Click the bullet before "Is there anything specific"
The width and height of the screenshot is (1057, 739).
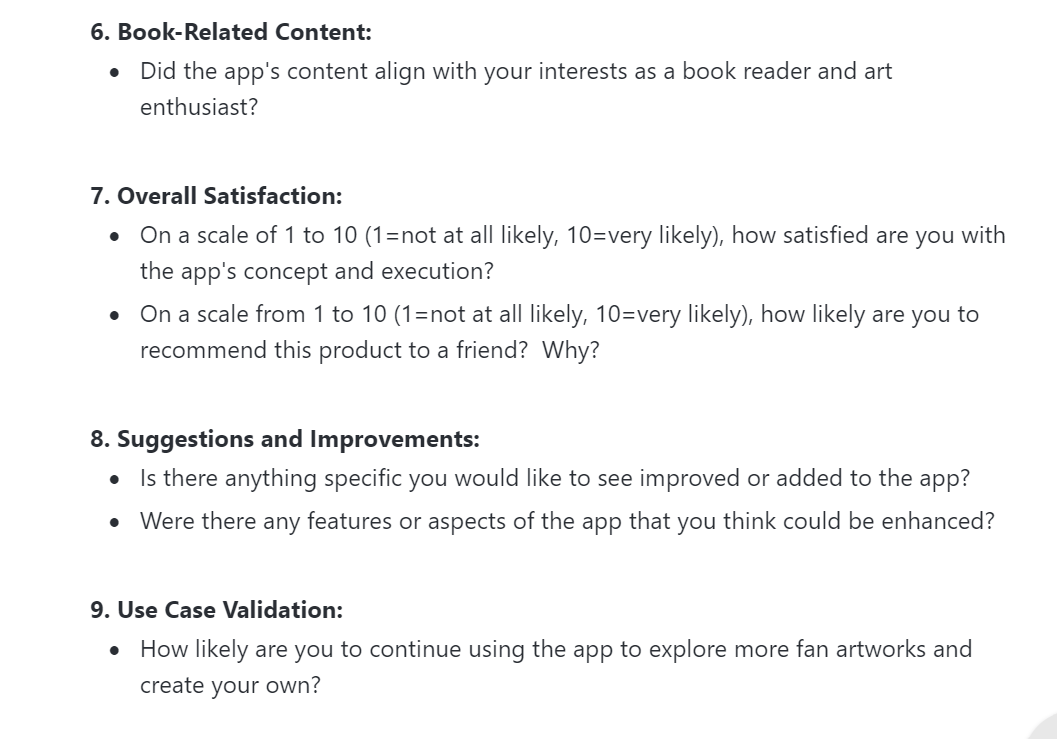115,479
